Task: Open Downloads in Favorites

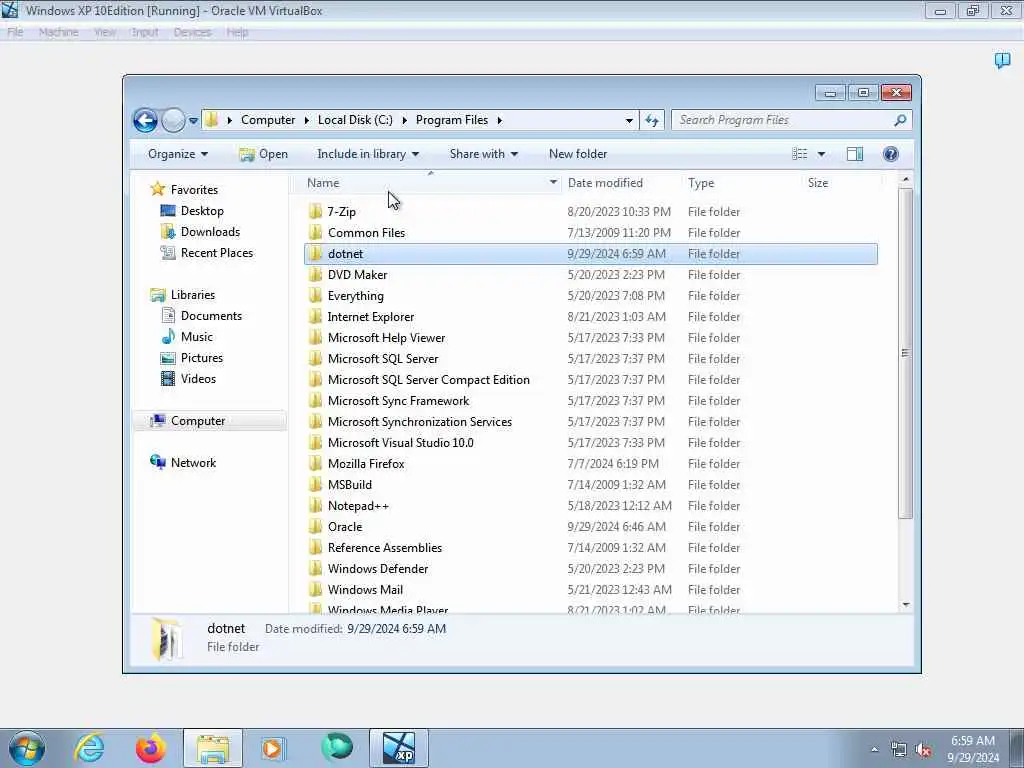Action: click(210, 232)
